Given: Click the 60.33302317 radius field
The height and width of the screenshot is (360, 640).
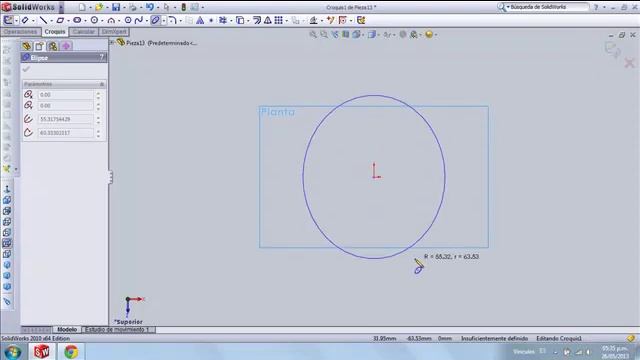Looking at the screenshot, I should point(65,133).
